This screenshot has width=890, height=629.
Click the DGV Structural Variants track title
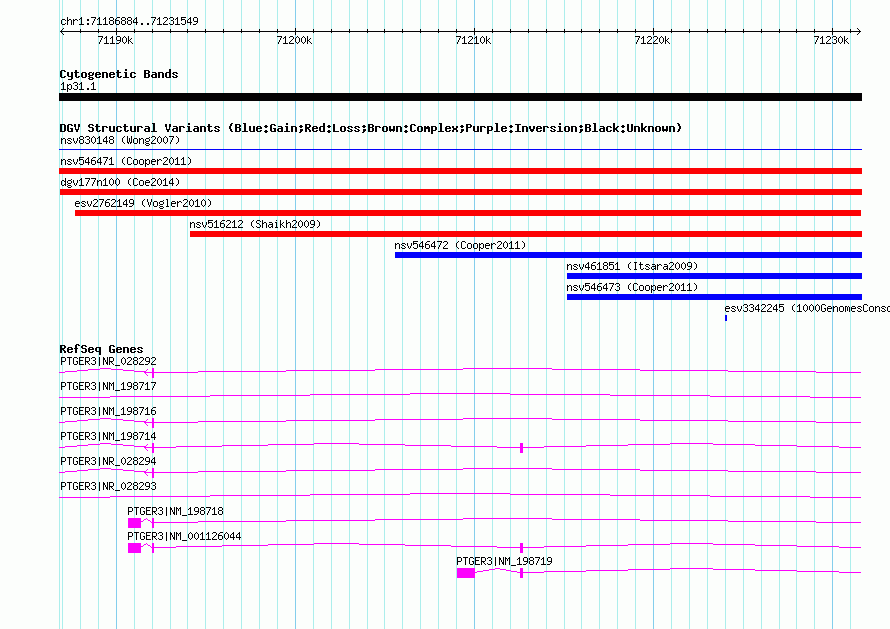[x=371, y=128]
